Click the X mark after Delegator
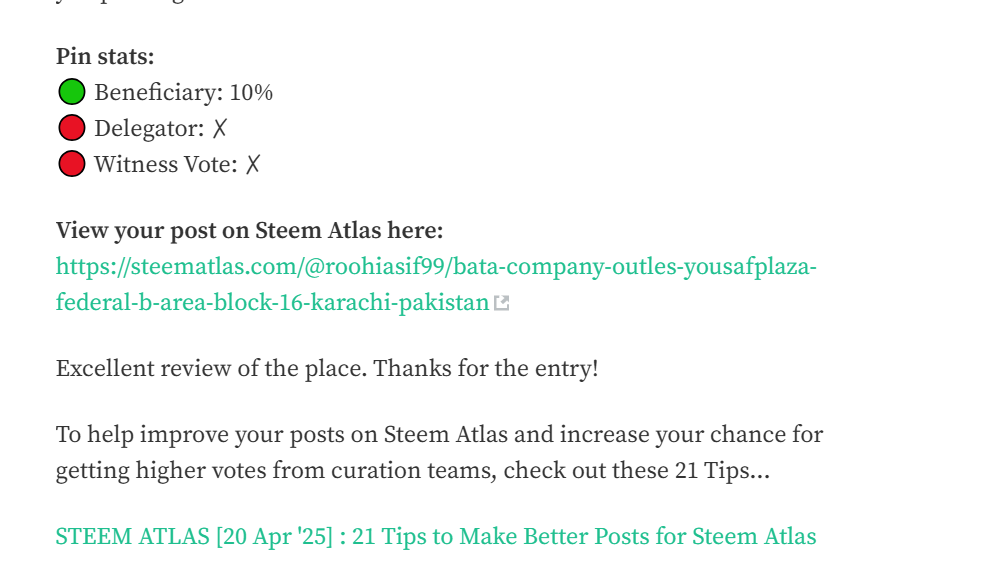This screenshot has width=999, height=569. pos(220,128)
